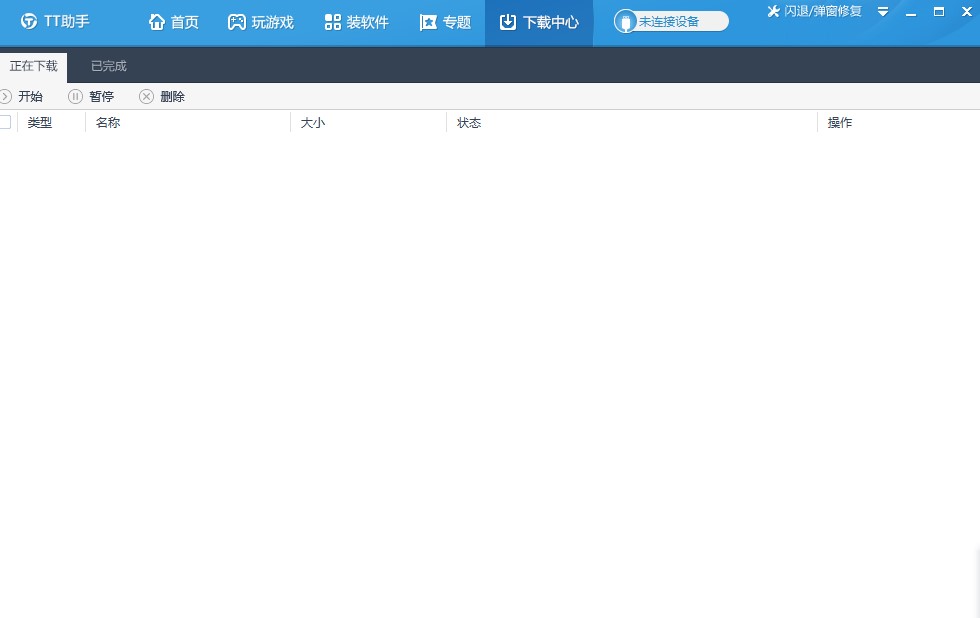The image size is (980, 618).
Task: Click the 状态 column header
Action: click(469, 122)
